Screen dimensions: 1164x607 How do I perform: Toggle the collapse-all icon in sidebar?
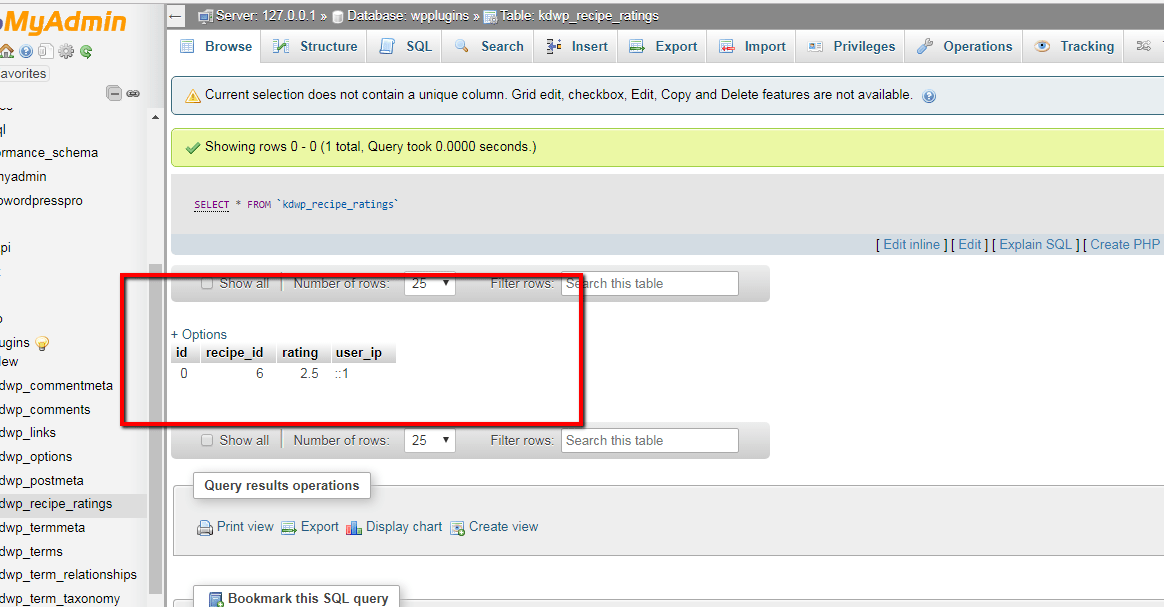(x=114, y=92)
